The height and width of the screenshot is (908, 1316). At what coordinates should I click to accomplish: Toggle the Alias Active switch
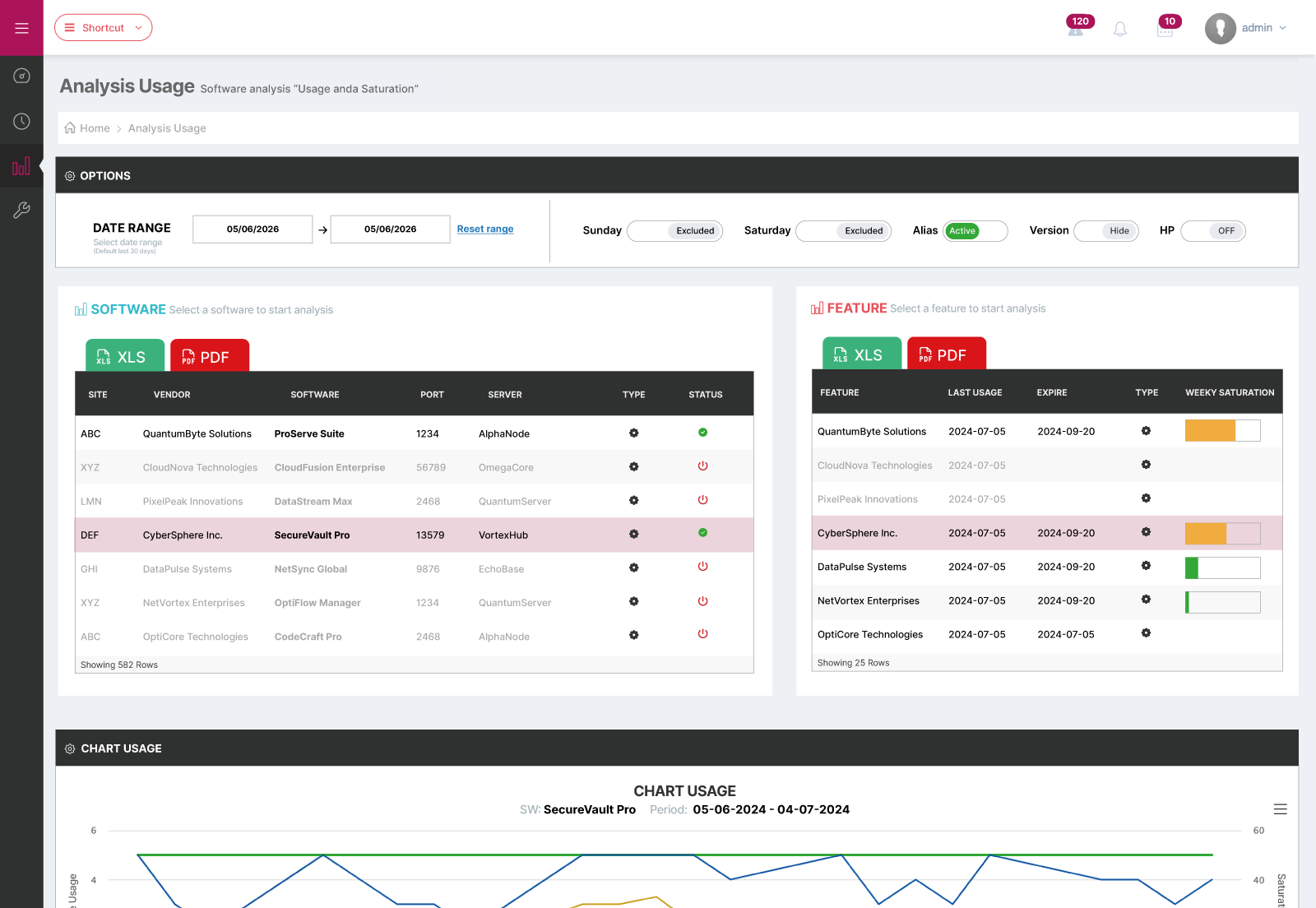pyautogui.click(x=975, y=231)
